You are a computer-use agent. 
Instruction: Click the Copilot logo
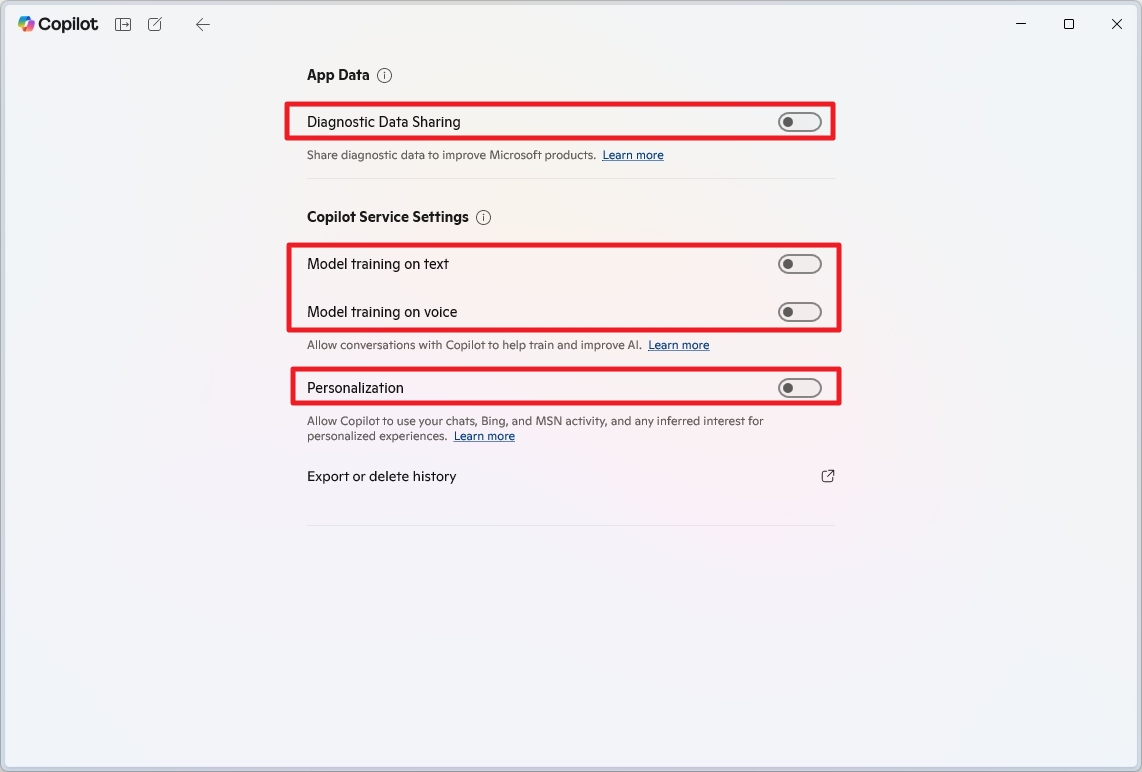tap(57, 24)
